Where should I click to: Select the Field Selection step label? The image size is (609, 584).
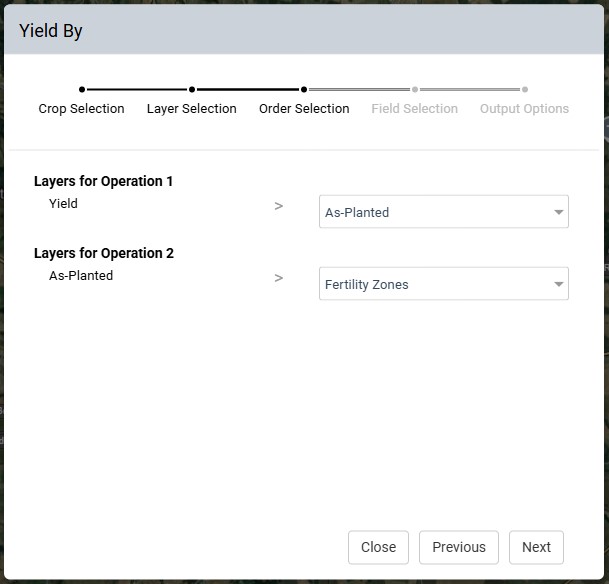point(415,109)
